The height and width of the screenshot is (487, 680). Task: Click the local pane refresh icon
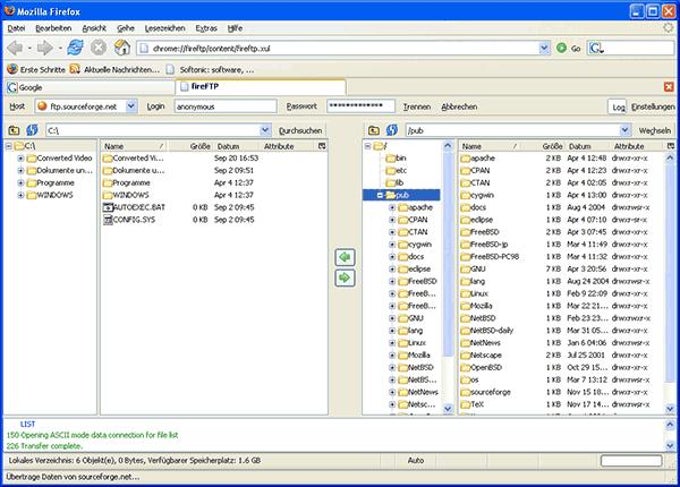[32, 130]
